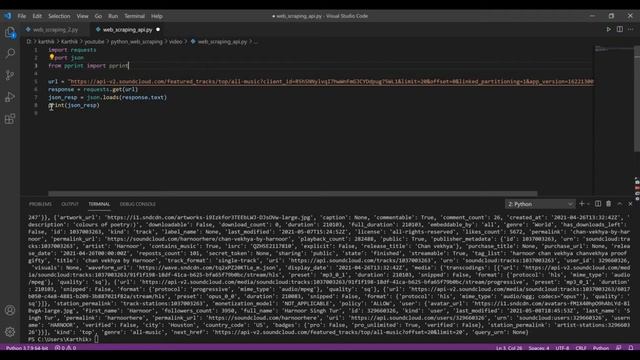This screenshot has height=360, width=640.
Task: Select the Terminal panel tab
Action: pyautogui.click(x=99, y=204)
